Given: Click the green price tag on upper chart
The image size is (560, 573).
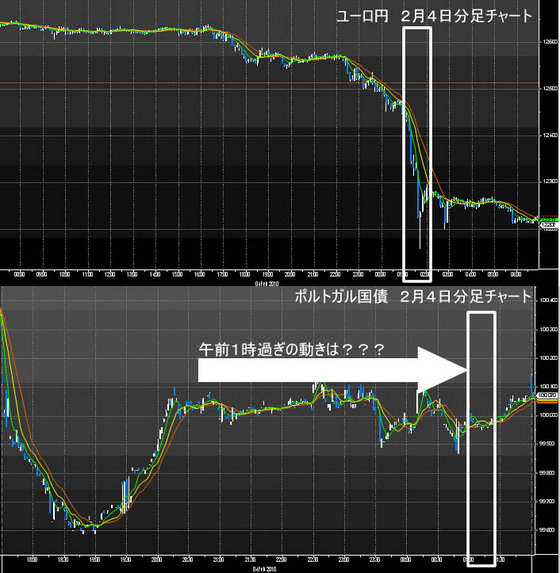Looking at the screenshot, I should pos(549,220).
